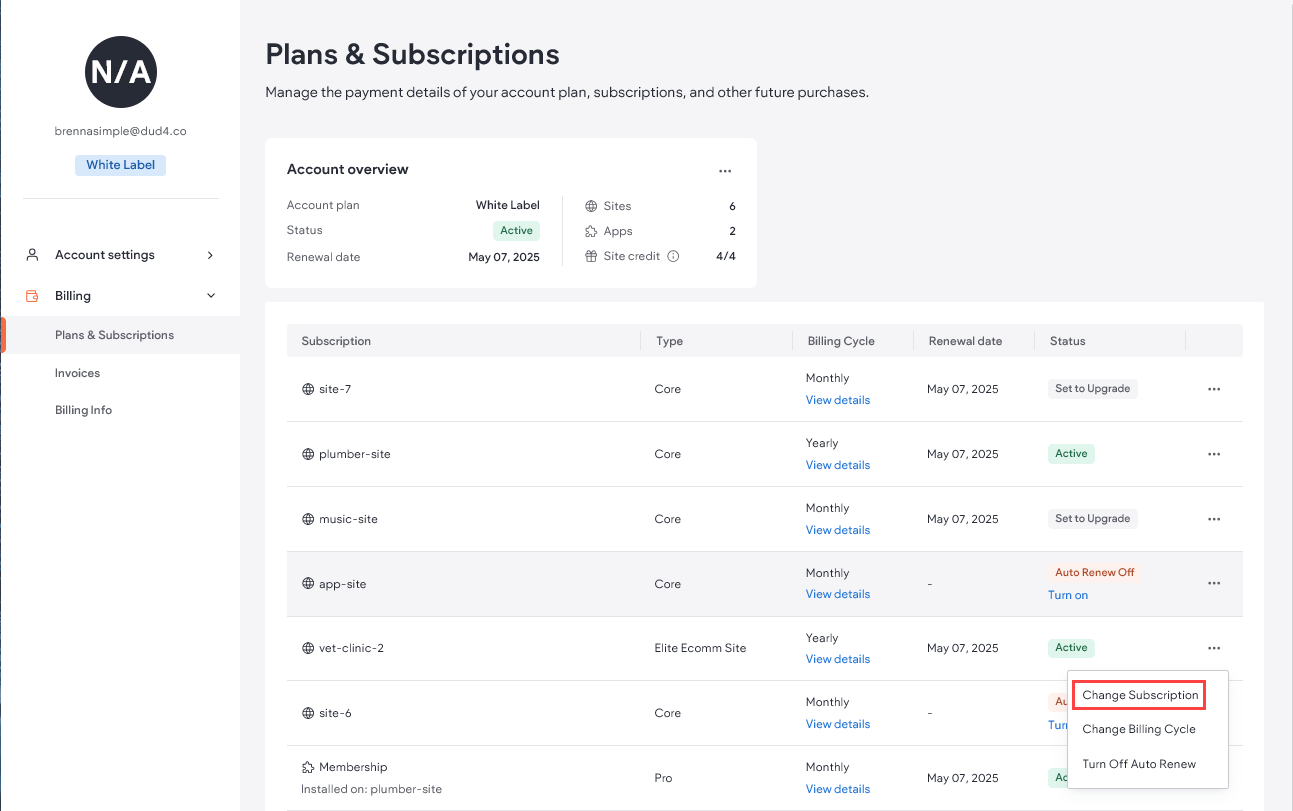
Task: Click the Sites globe icon in Account overview
Action: (x=589, y=206)
